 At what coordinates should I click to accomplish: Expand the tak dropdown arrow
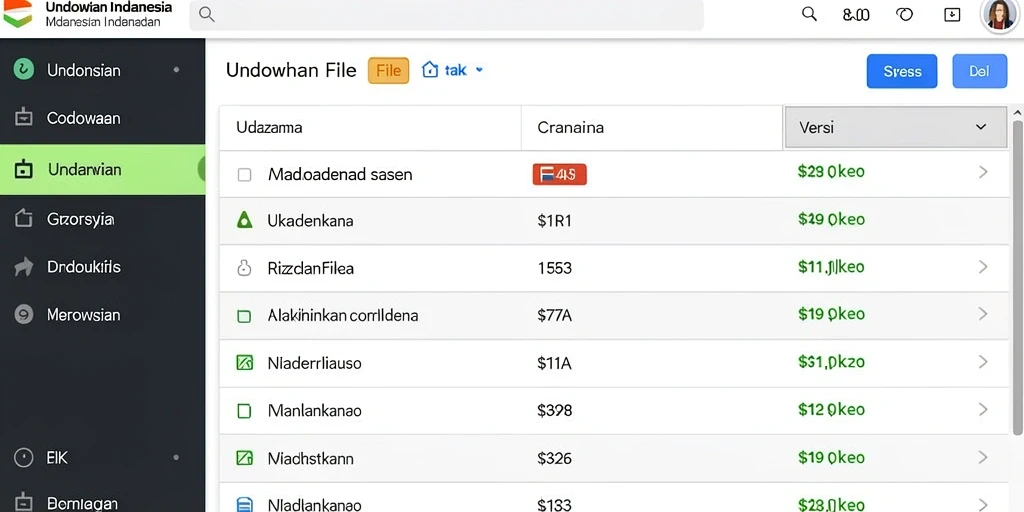point(479,70)
